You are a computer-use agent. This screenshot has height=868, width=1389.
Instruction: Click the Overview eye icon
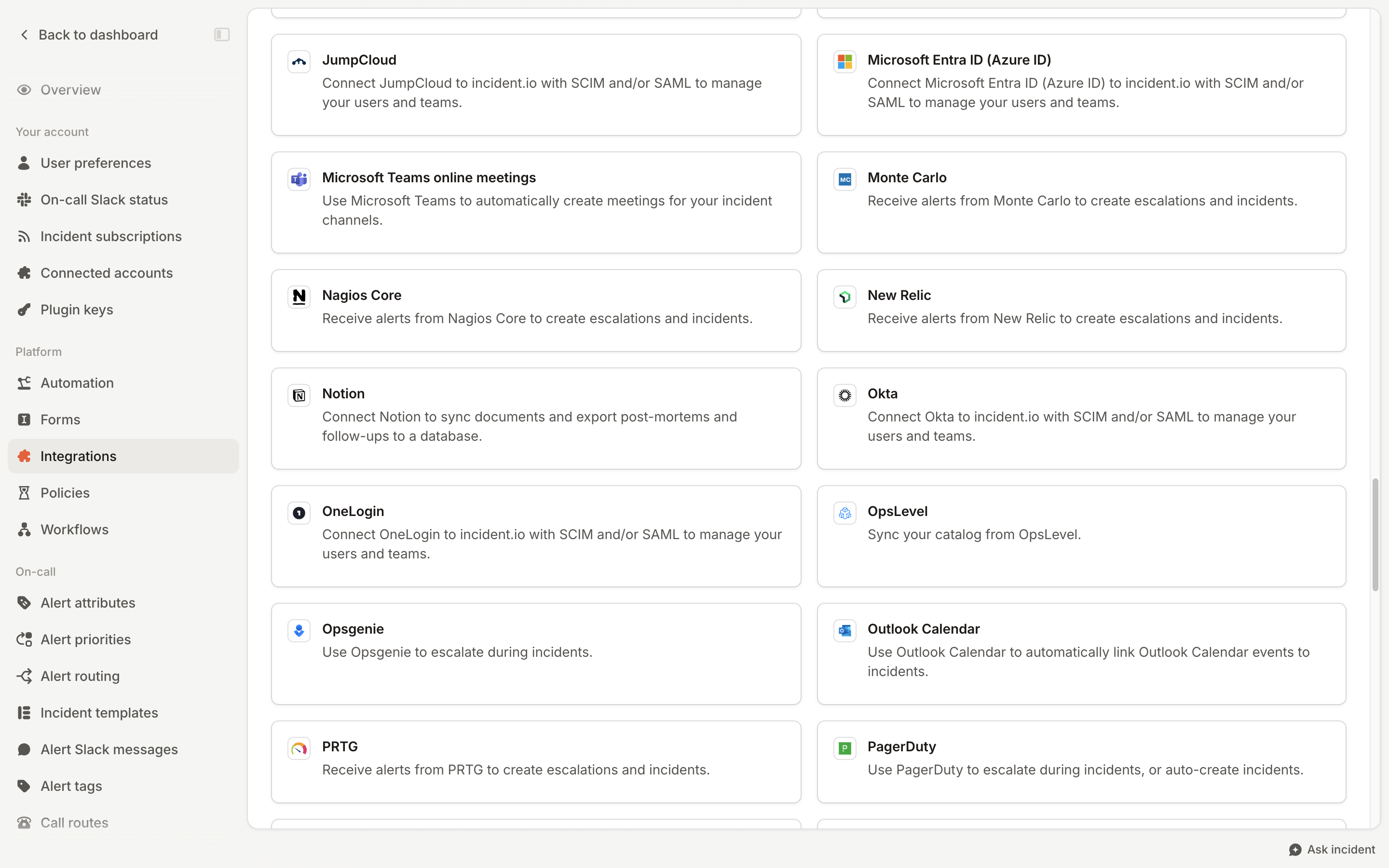pos(24,90)
